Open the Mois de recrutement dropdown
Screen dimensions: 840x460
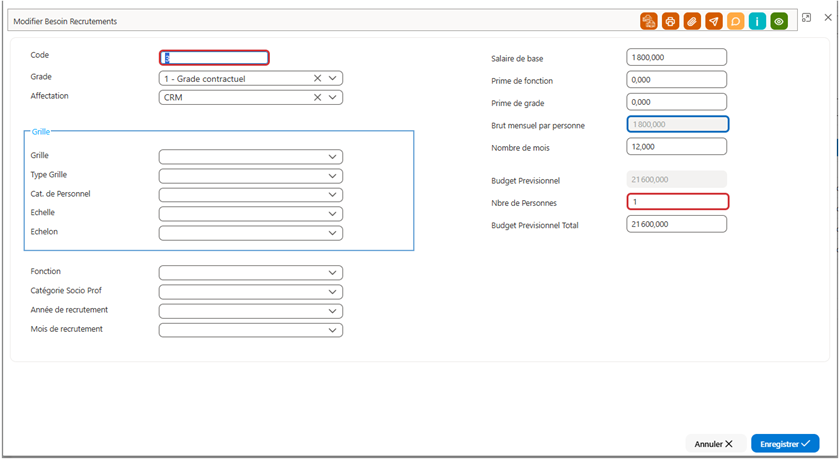pyautogui.click(x=251, y=330)
